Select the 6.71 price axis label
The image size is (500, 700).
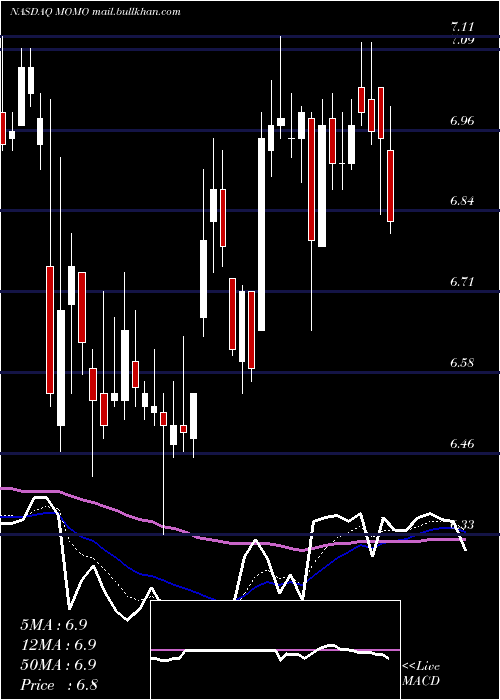pyautogui.click(x=462, y=282)
